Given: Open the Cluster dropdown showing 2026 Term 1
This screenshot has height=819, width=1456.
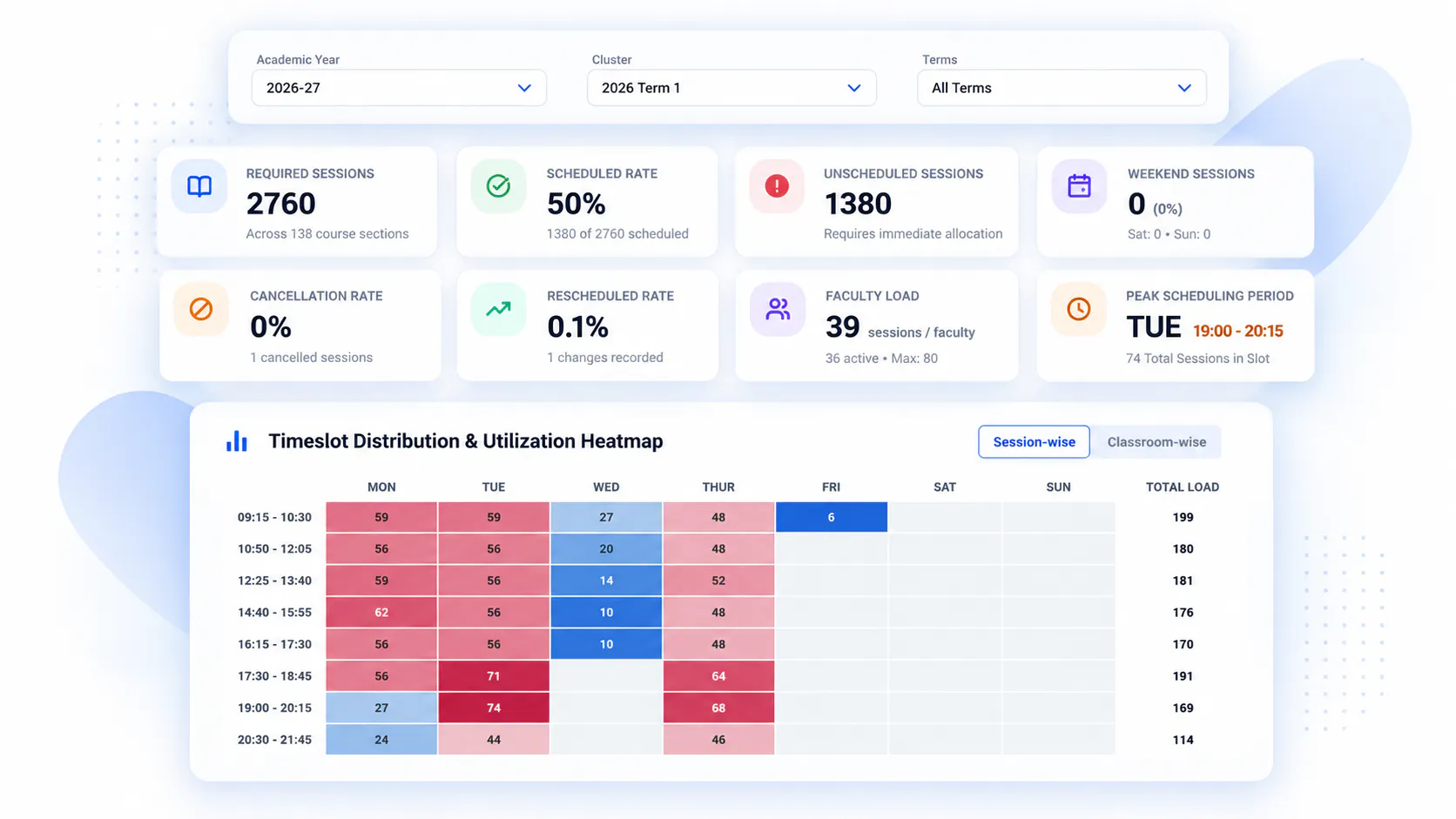Looking at the screenshot, I should [731, 88].
